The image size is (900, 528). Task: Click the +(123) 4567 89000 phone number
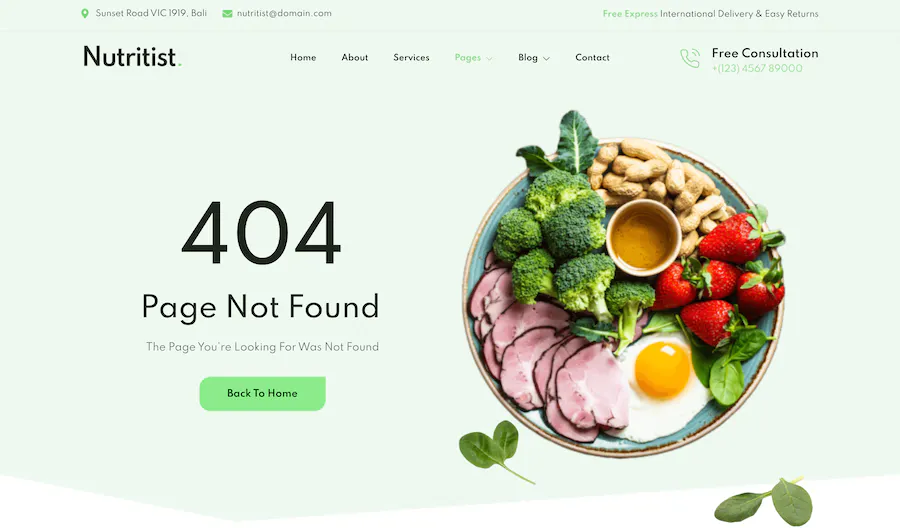757,68
